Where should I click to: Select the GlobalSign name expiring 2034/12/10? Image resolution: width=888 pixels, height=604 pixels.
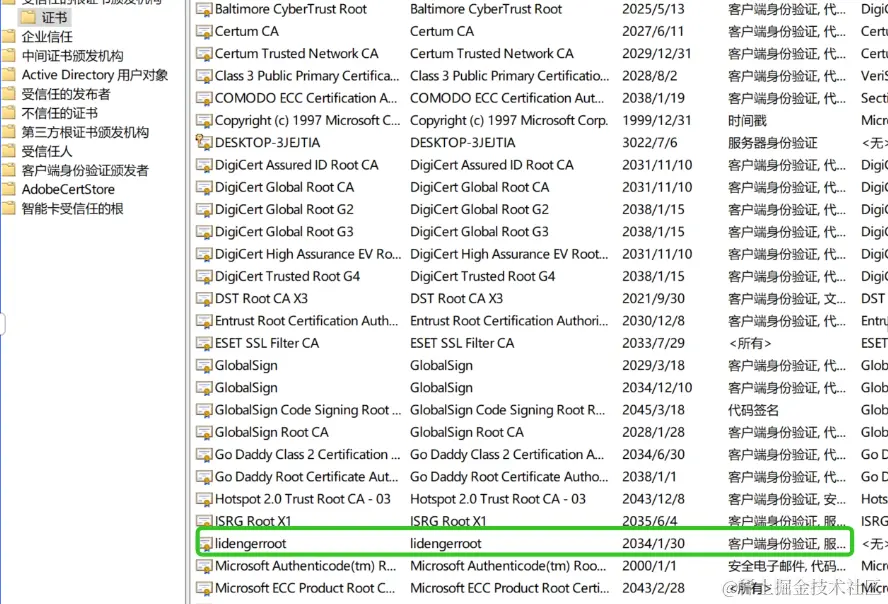click(x=246, y=388)
